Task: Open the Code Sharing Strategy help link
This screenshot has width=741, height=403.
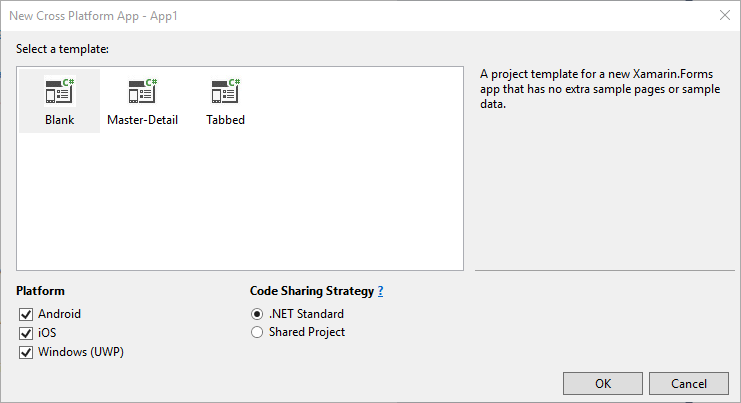Action: pyautogui.click(x=380, y=291)
